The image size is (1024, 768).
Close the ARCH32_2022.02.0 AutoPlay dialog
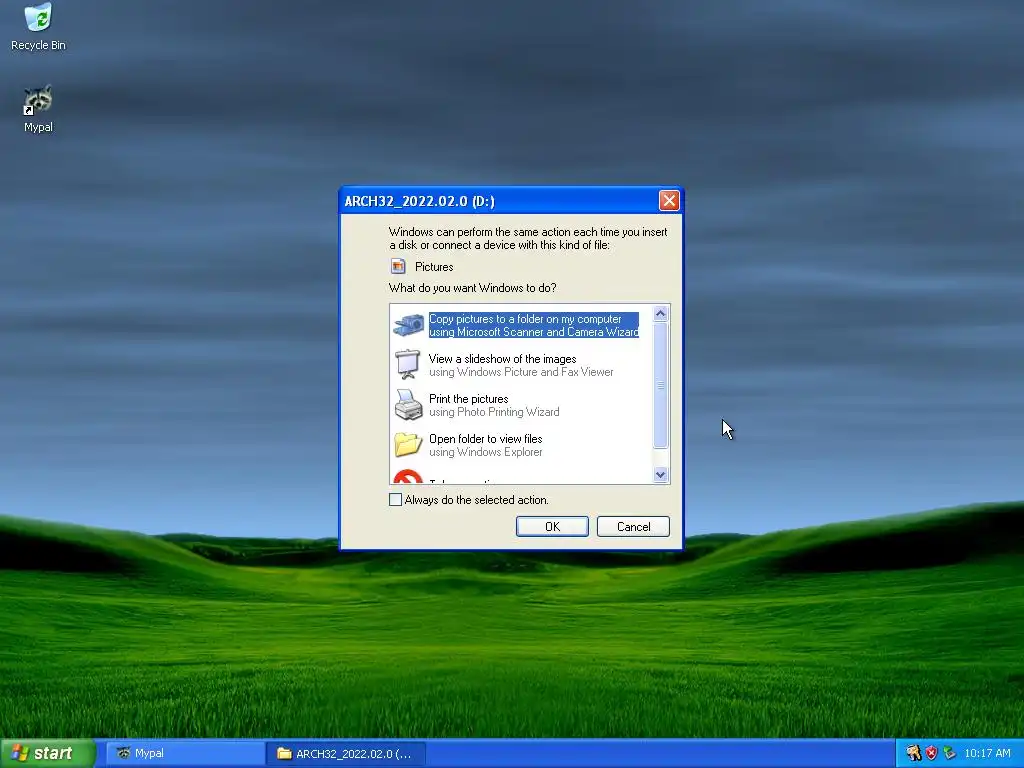669,200
